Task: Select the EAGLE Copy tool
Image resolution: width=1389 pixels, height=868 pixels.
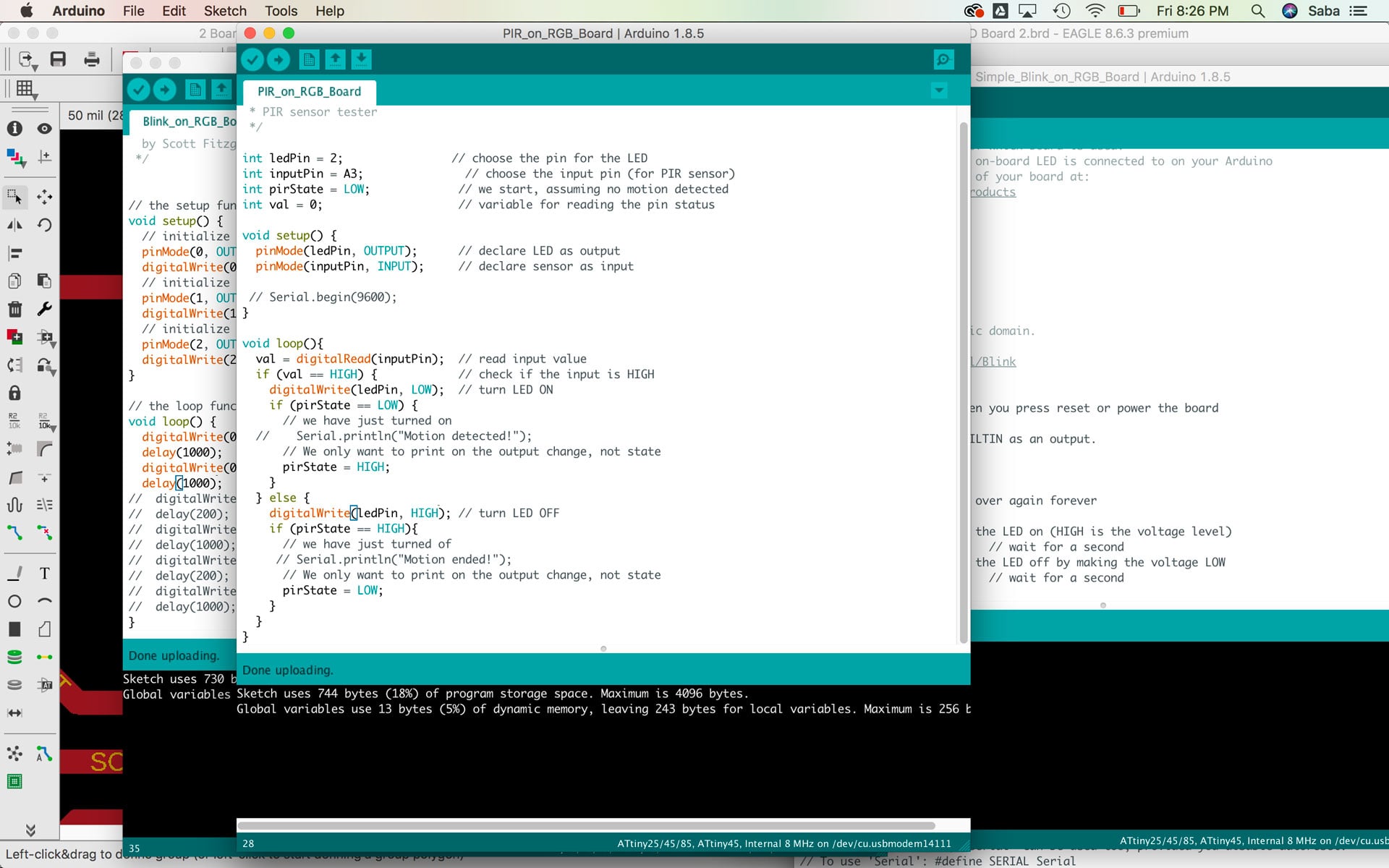Action: tap(14, 281)
